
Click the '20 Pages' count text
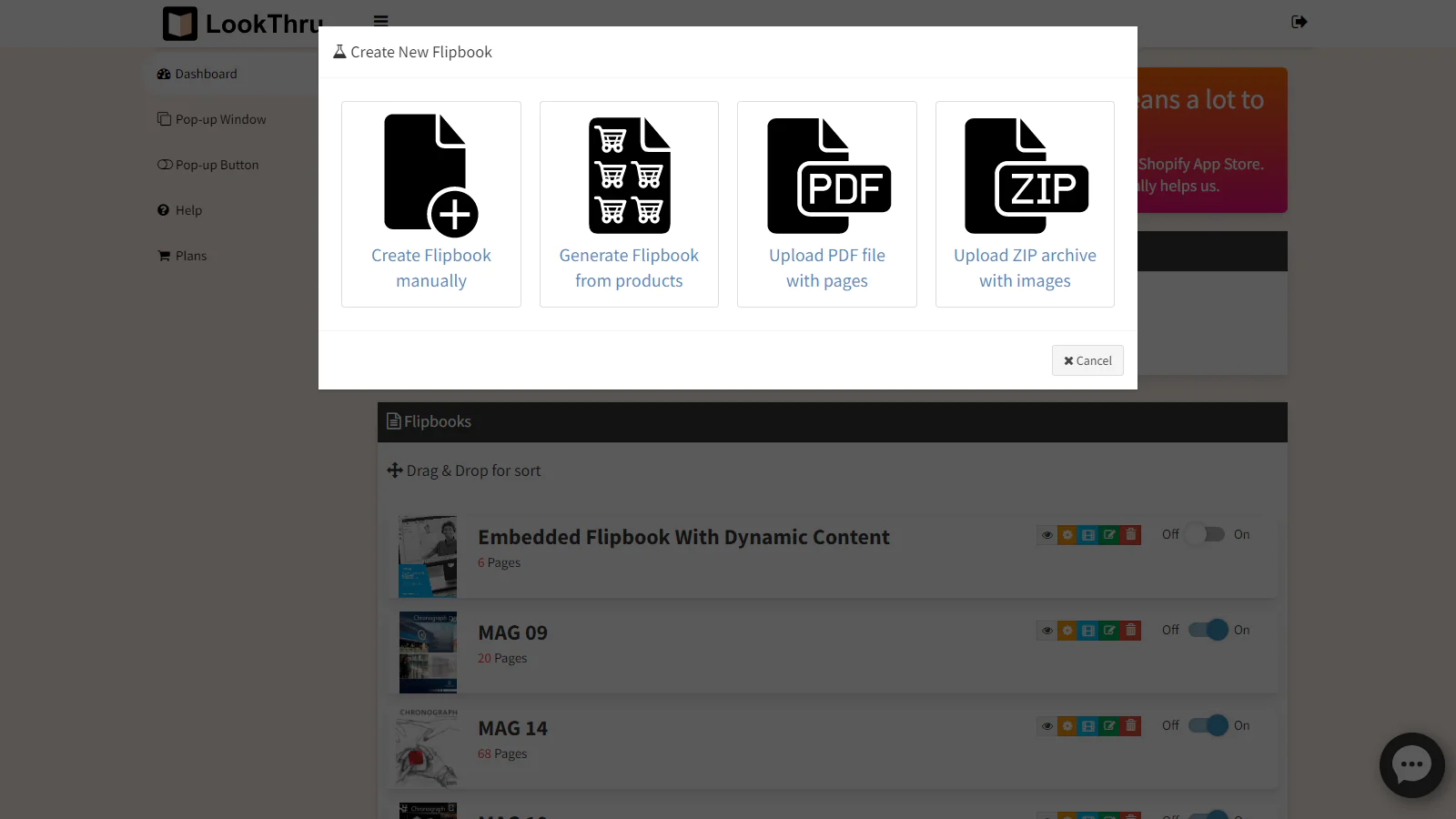click(x=502, y=659)
